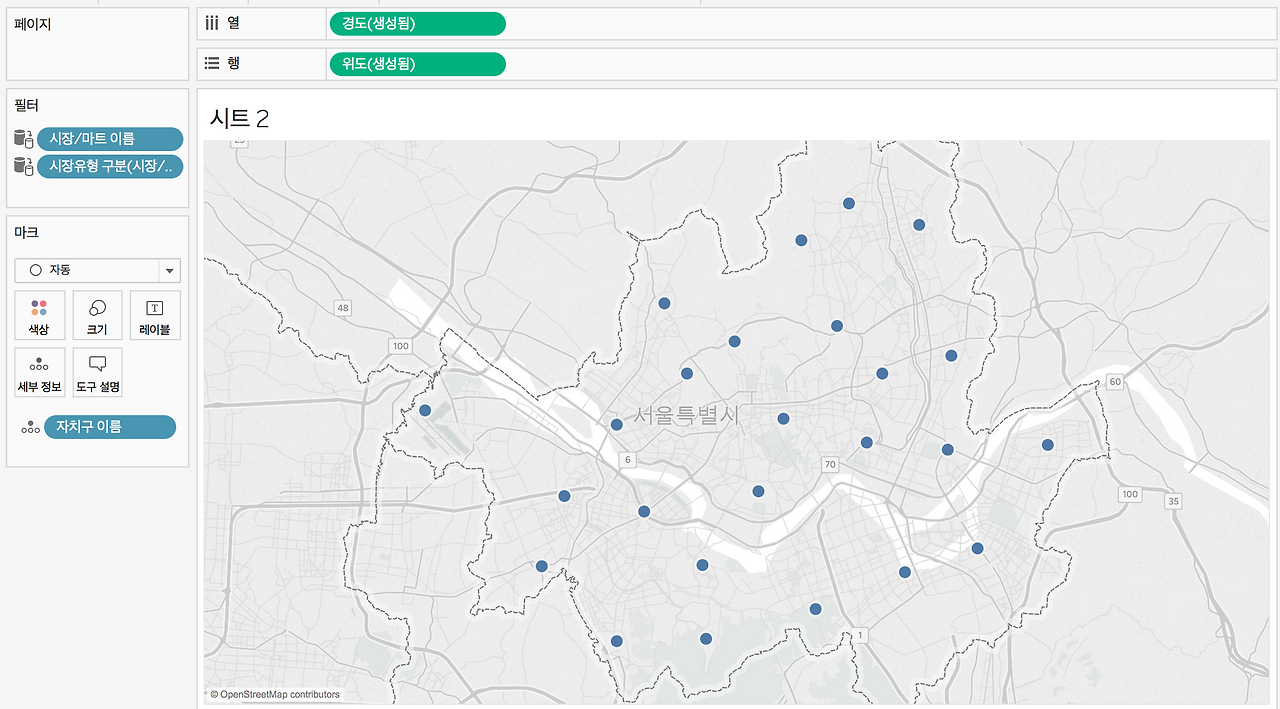Click the rows icon next to 행
Image resolution: width=1280 pixels, height=709 pixels.
(x=212, y=63)
